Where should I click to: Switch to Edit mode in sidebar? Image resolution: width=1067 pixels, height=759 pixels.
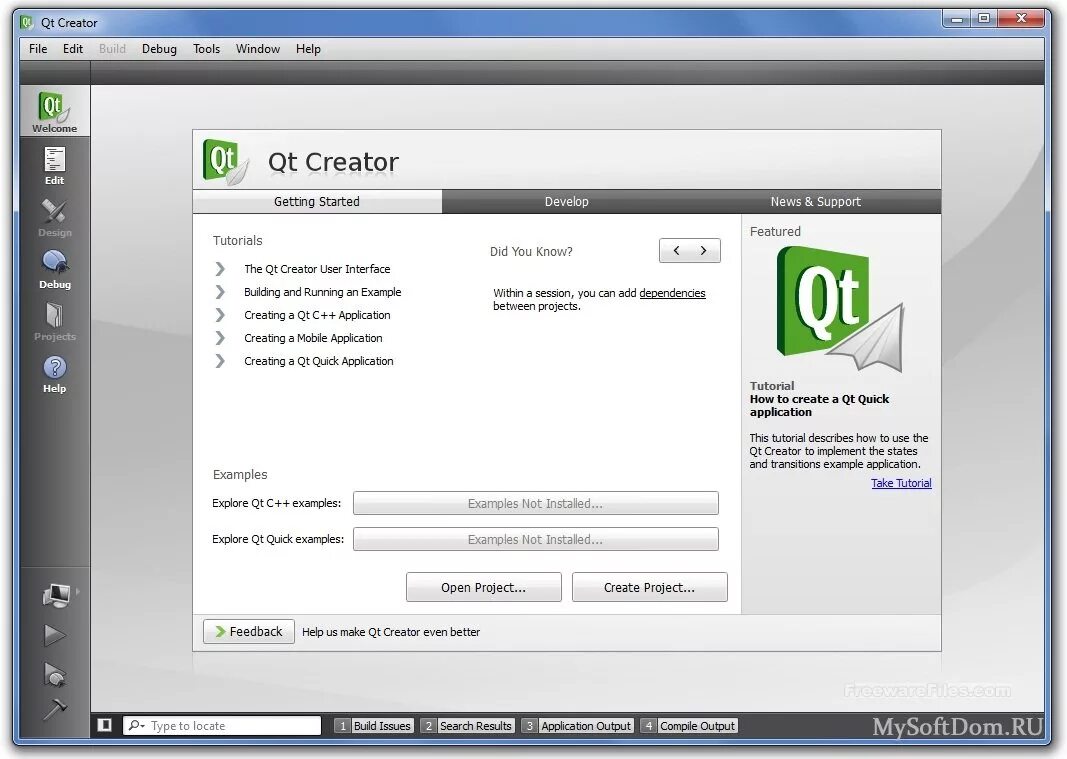point(54,165)
